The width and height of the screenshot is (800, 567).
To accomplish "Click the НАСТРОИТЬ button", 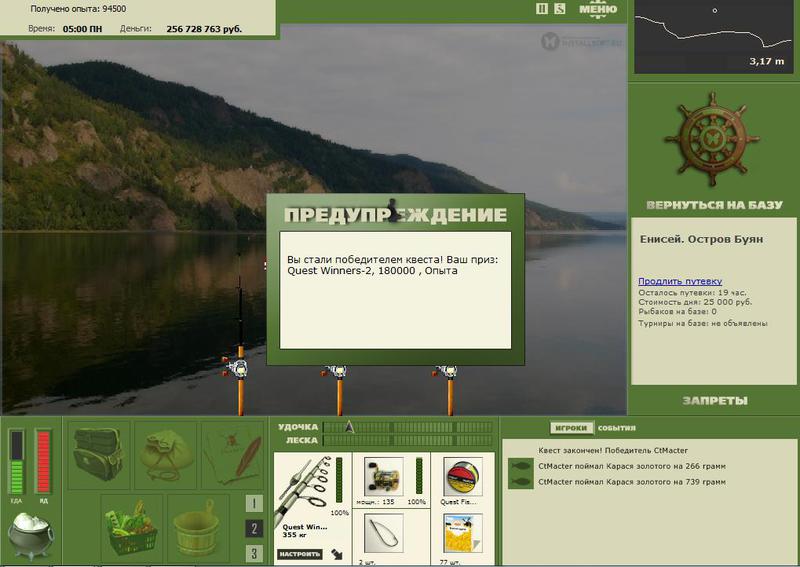I will pos(299,554).
